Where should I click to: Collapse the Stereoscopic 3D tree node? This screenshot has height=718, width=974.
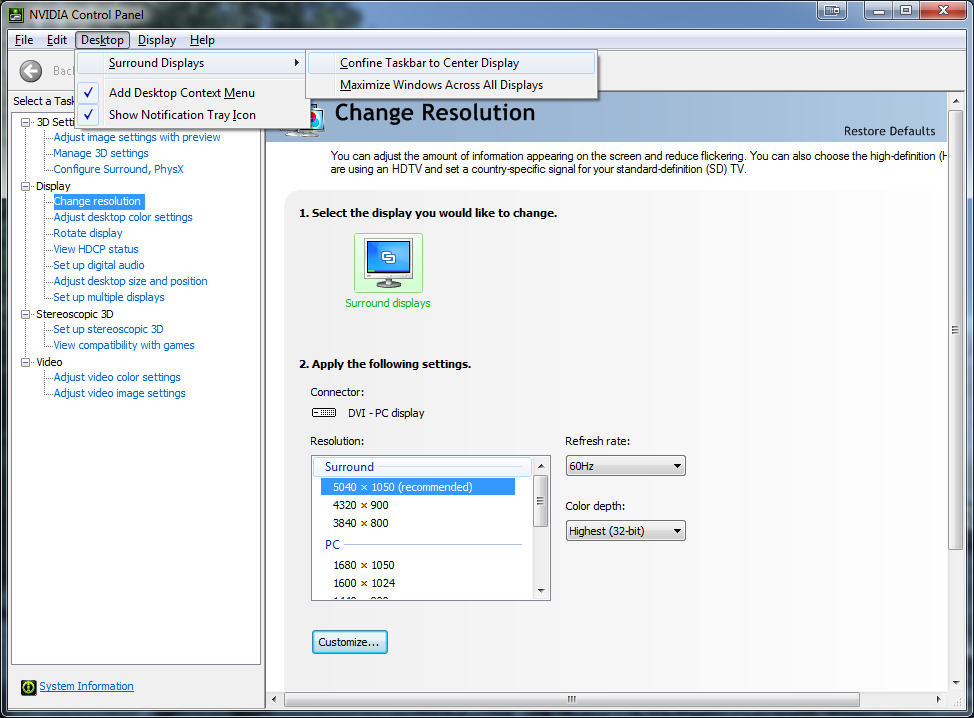click(x=26, y=314)
